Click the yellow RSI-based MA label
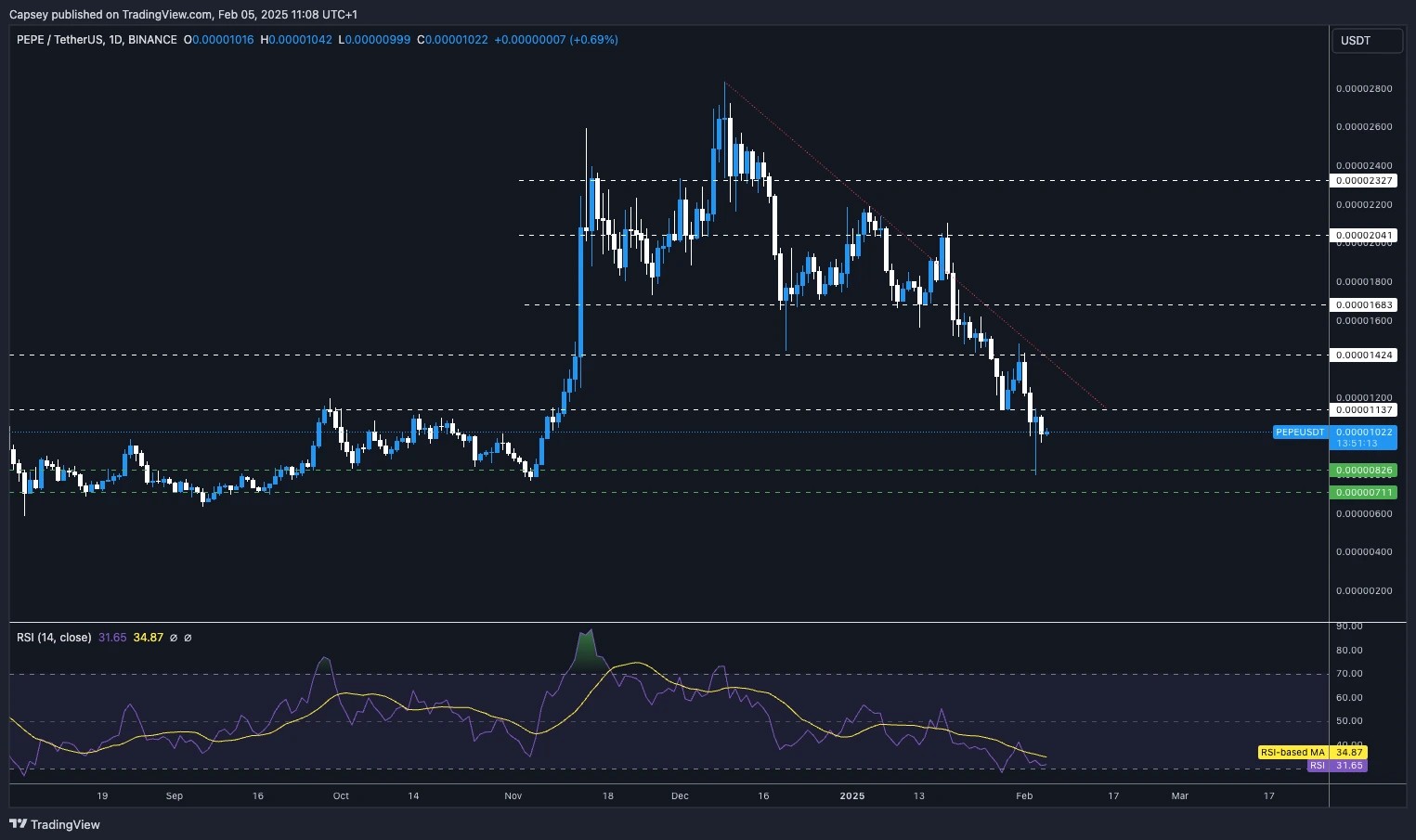Screen dimensions: 1416x840 coord(1311,752)
